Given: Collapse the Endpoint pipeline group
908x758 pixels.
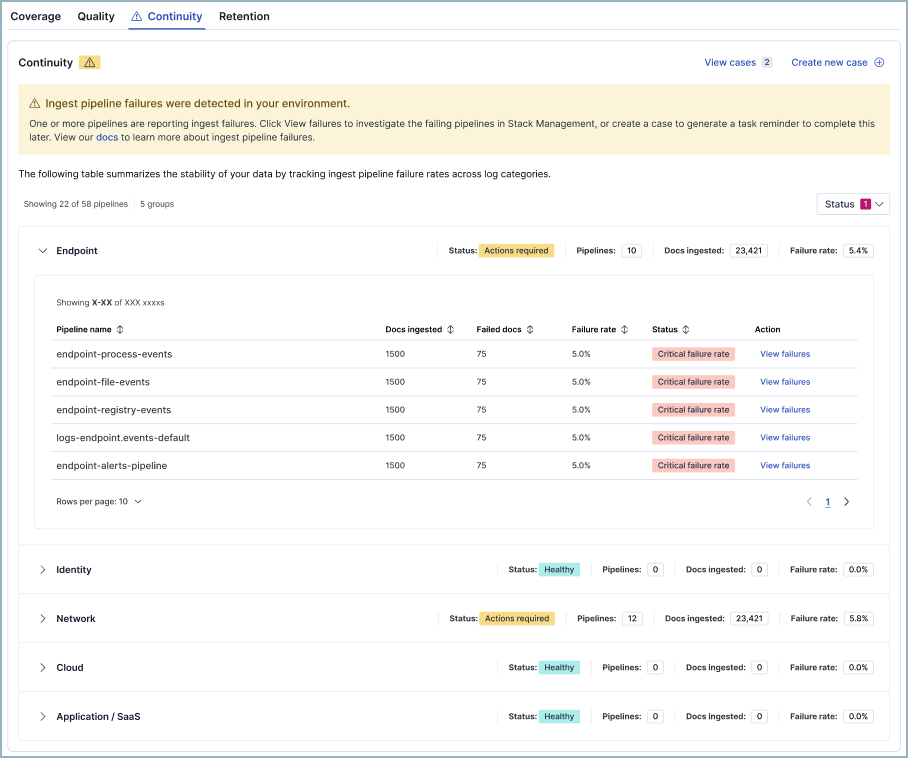Looking at the screenshot, I should coord(41,250).
